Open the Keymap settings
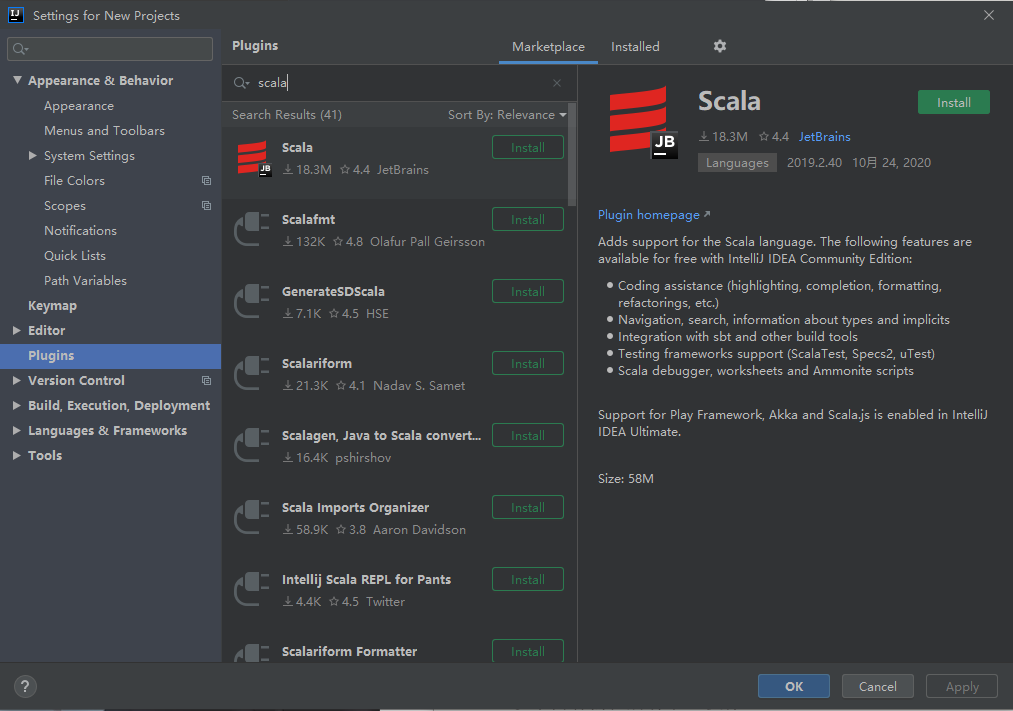 (52, 305)
